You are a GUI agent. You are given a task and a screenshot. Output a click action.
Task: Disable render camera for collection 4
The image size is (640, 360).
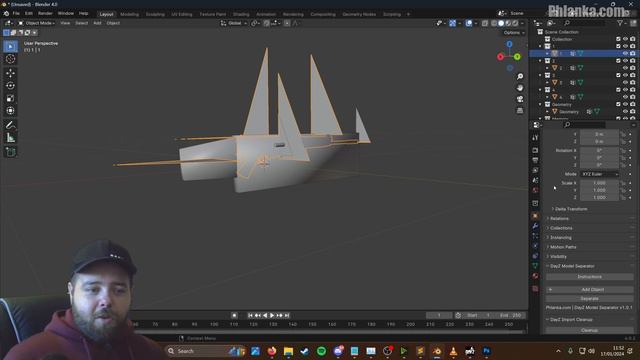pos(633,90)
